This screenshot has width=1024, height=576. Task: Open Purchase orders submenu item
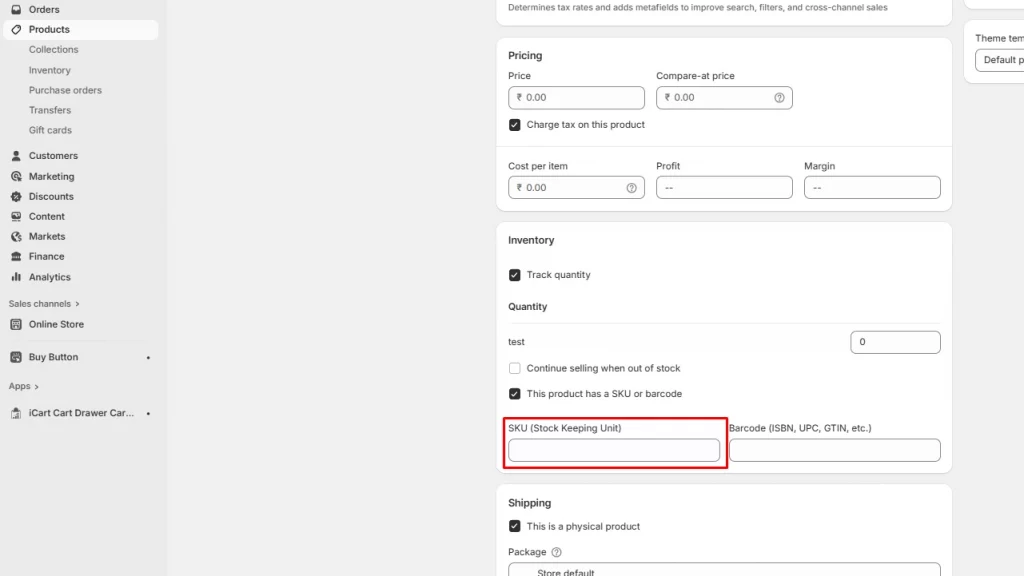point(65,90)
